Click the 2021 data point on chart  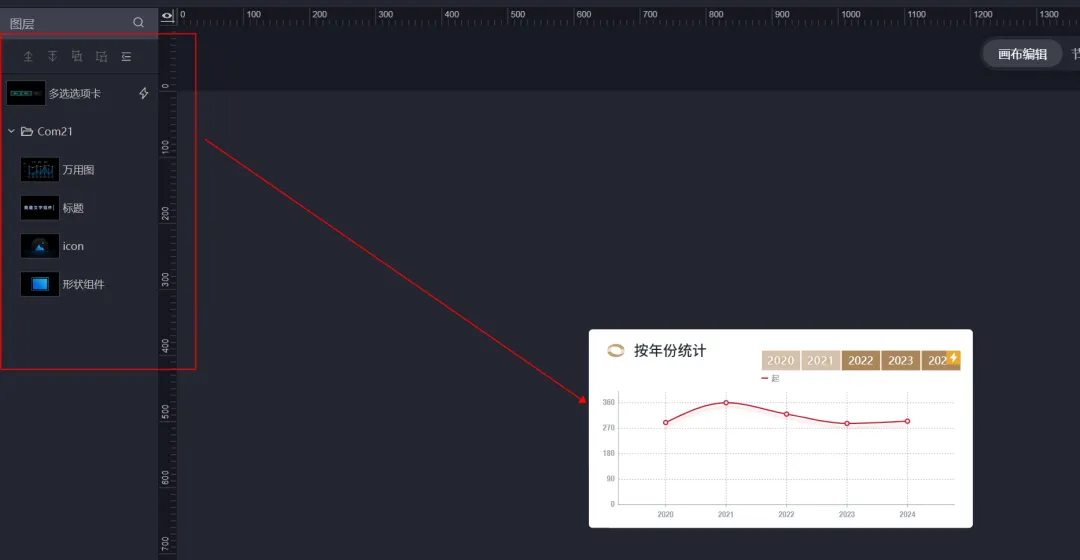(726, 402)
